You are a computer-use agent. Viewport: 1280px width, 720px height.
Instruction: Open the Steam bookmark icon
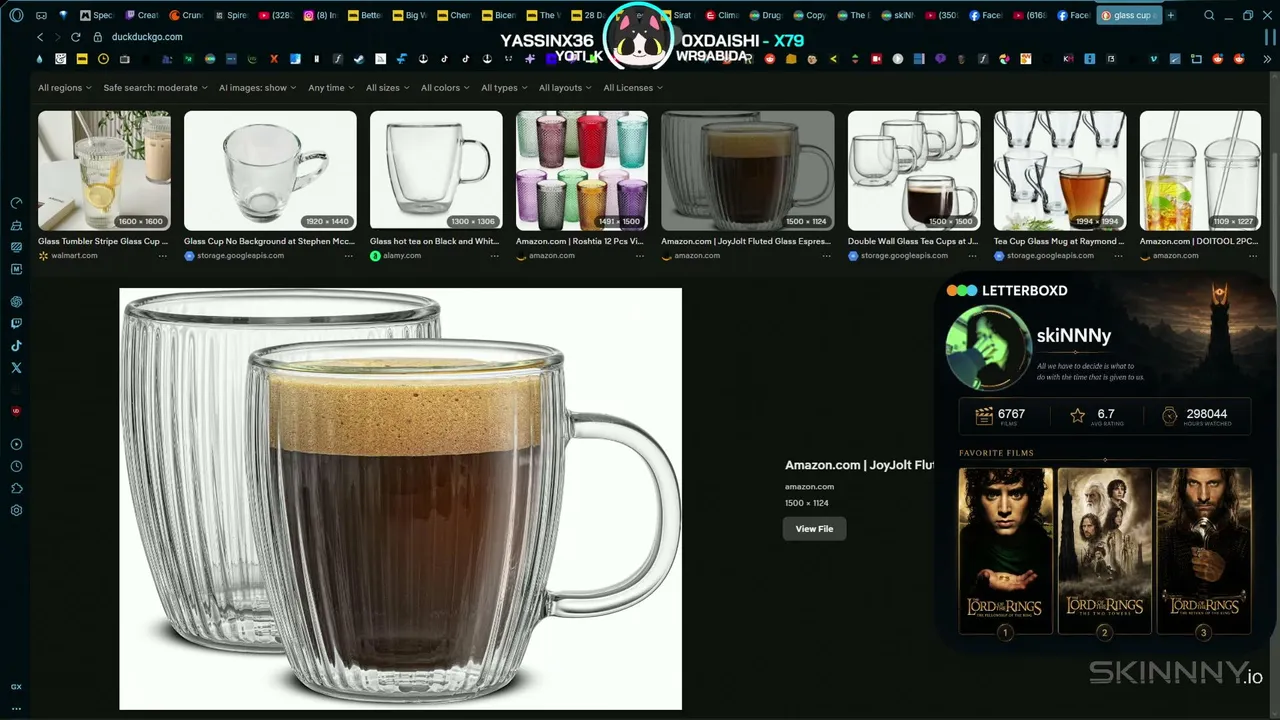tap(359, 59)
